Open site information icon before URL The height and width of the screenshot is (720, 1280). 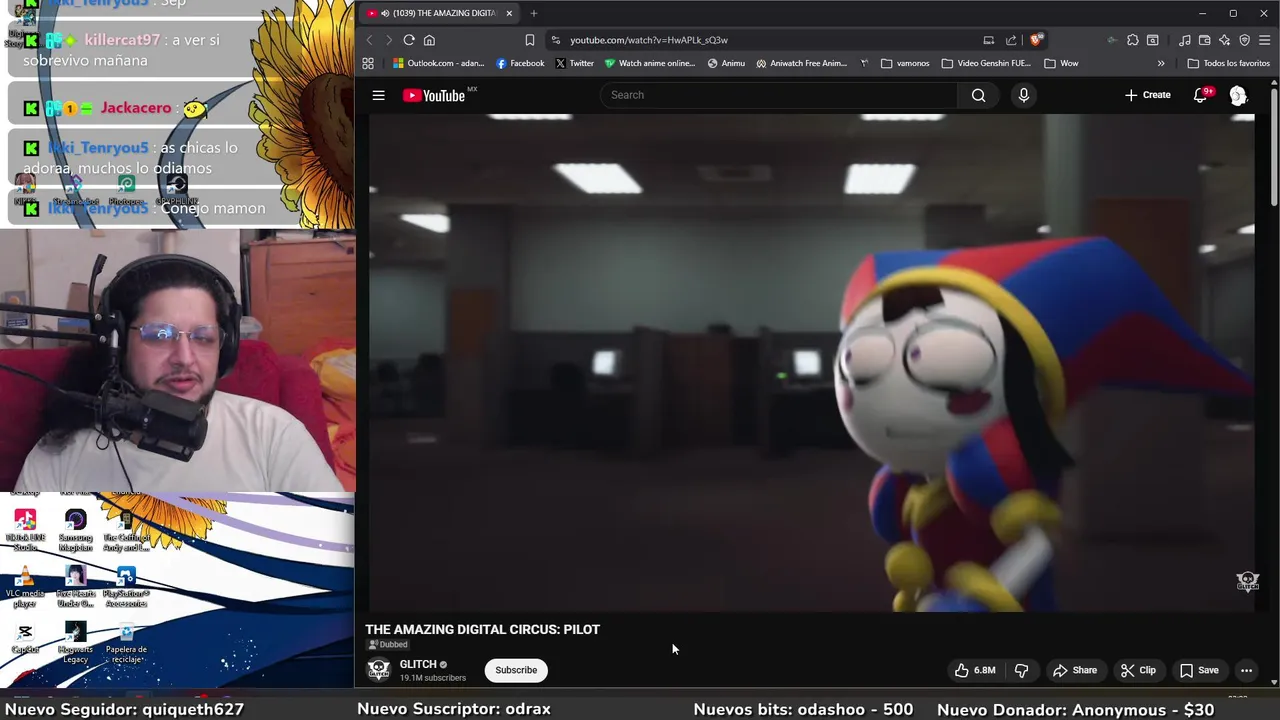pyautogui.click(x=556, y=40)
